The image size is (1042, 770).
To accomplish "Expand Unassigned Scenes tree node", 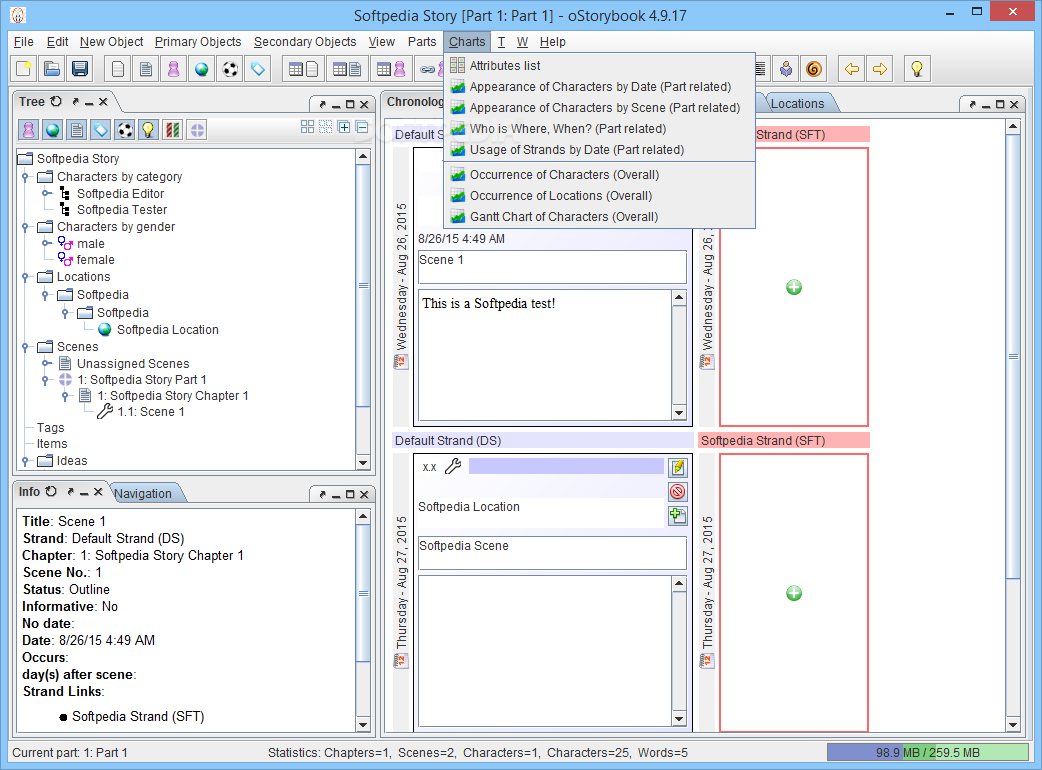I will pos(46,363).
